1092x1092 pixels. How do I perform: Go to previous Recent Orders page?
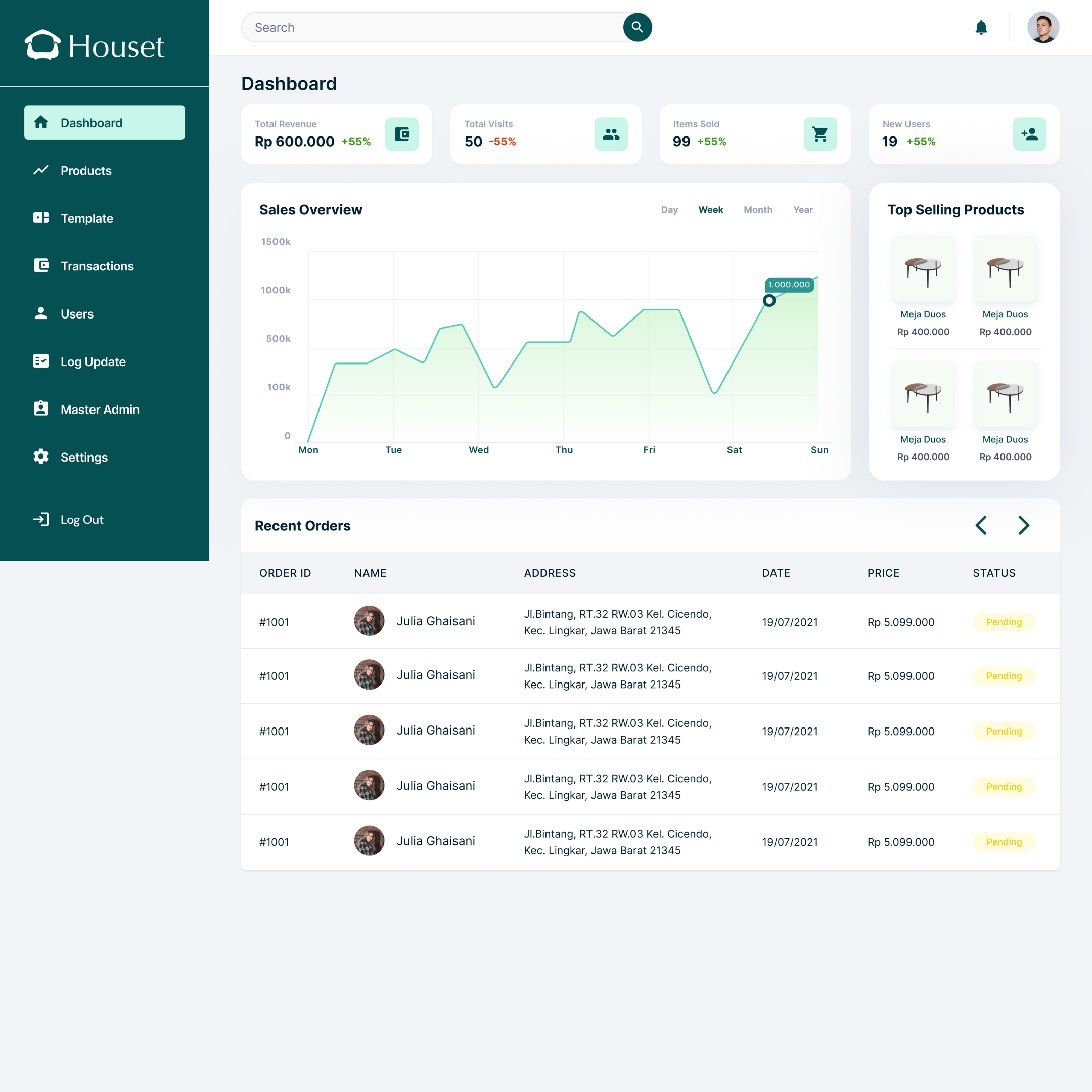[x=981, y=525]
